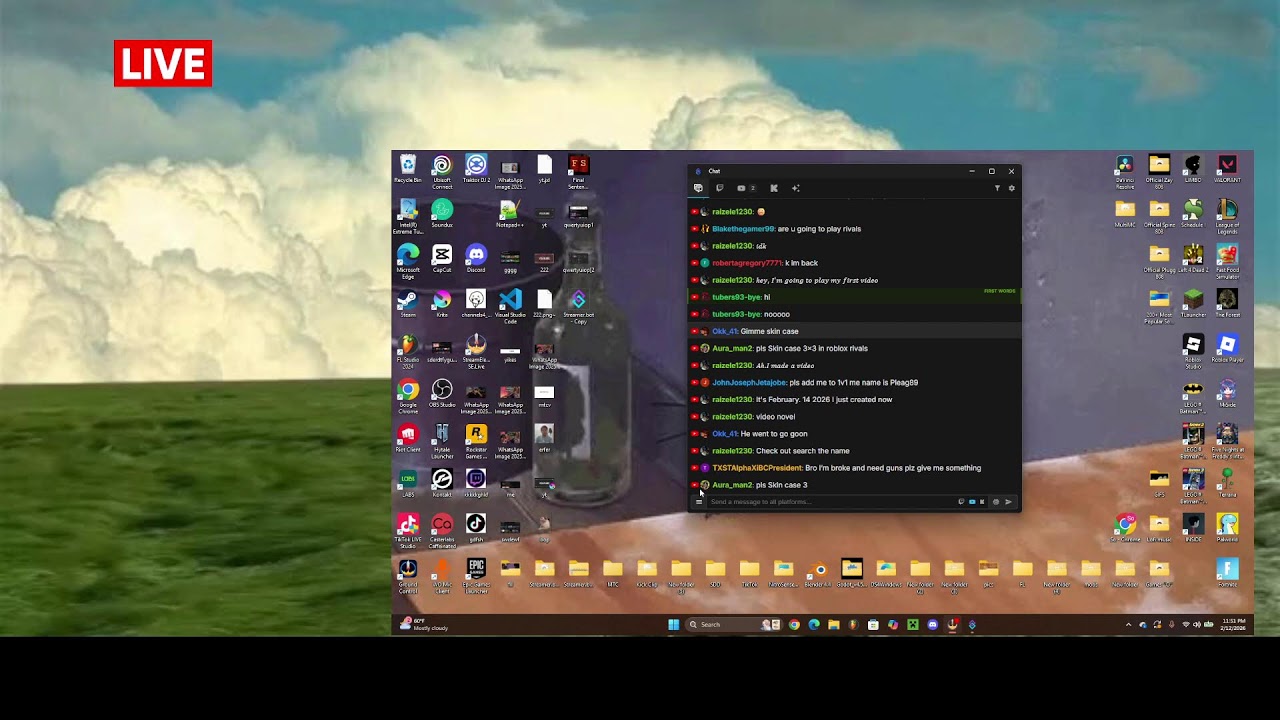Open Krita desktop shortcut
The image size is (1280, 720).
442,302
